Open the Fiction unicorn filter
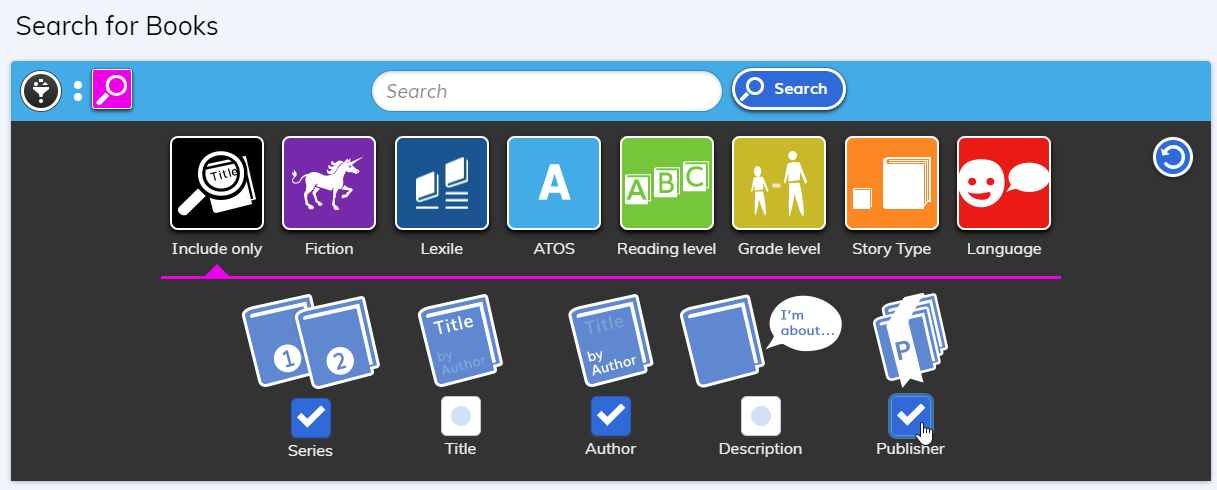The width and height of the screenshot is (1217, 490). (329, 183)
